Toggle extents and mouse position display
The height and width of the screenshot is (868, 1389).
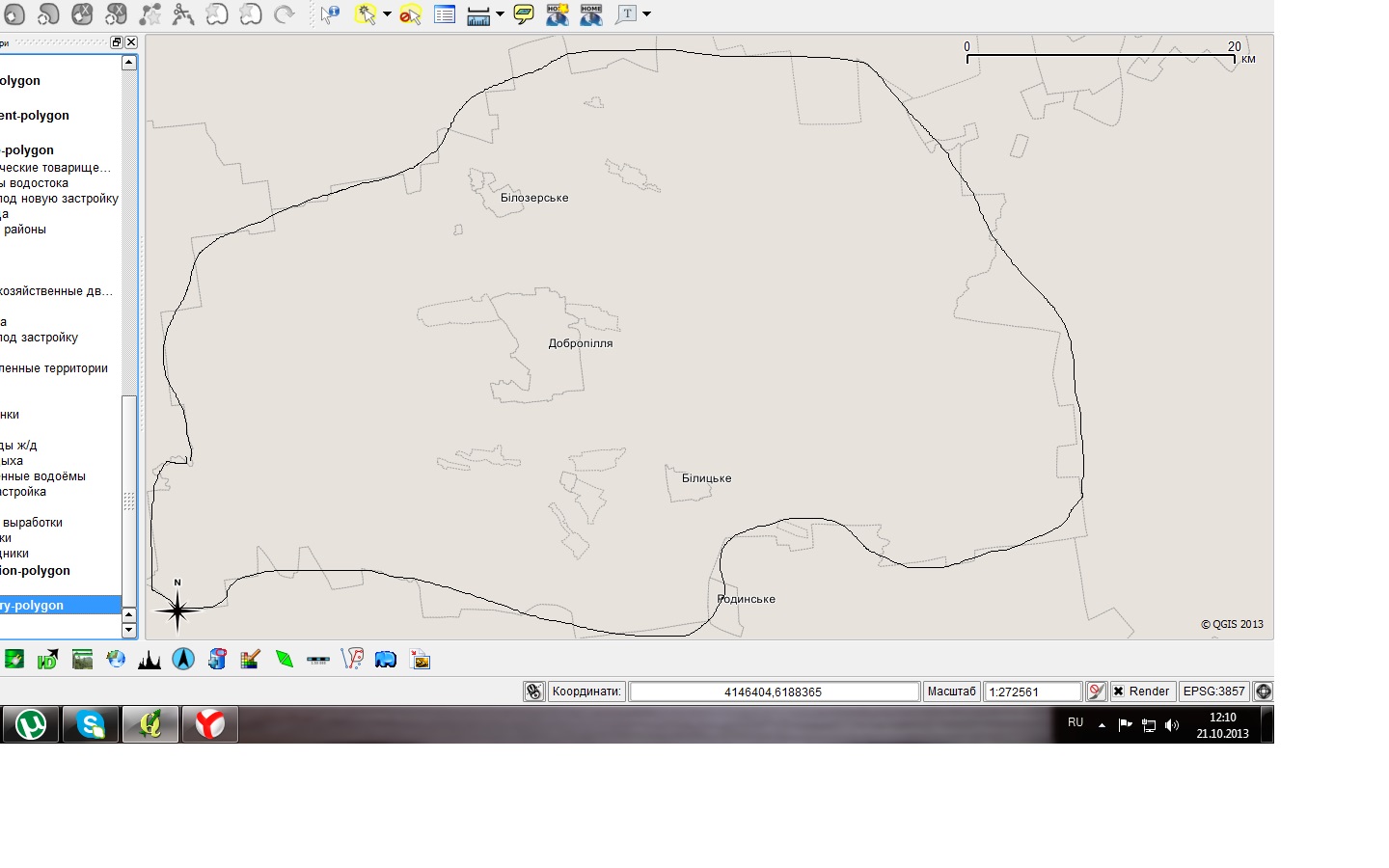pos(534,692)
